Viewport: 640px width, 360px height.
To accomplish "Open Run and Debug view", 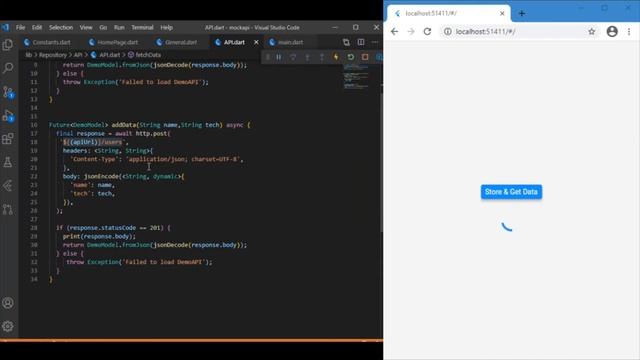I will [x=8, y=116].
